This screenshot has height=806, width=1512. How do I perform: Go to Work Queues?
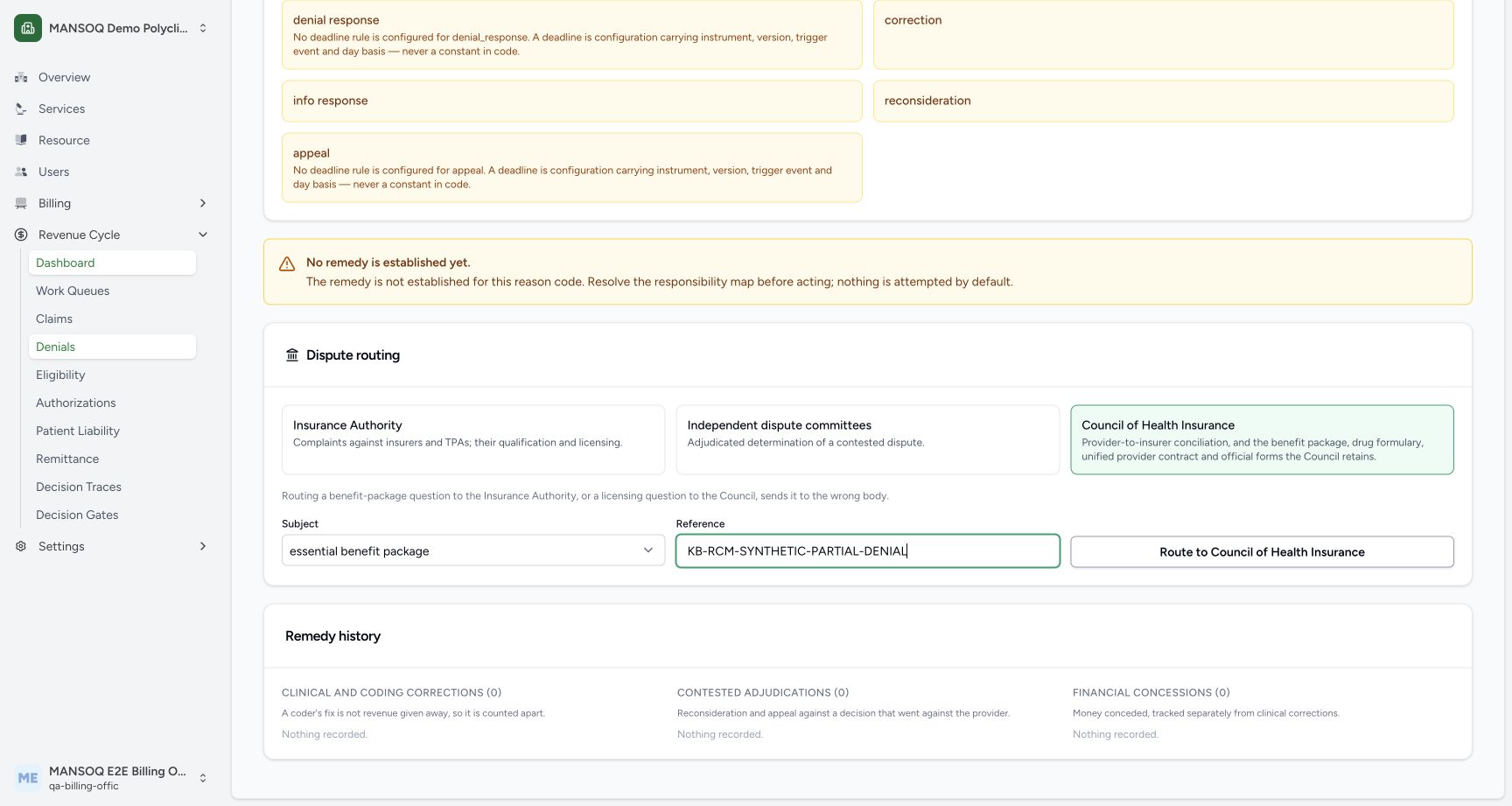tap(112, 291)
